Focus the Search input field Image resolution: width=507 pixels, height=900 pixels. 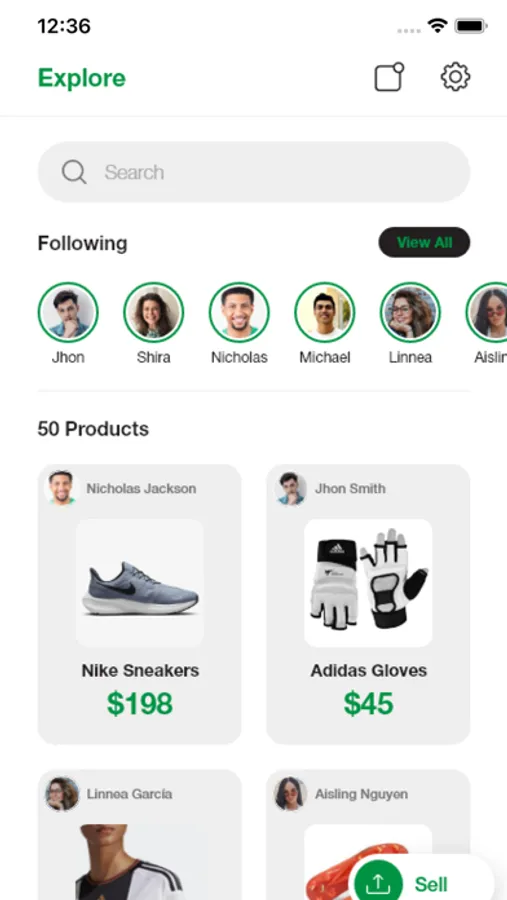click(x=254, y=172)
